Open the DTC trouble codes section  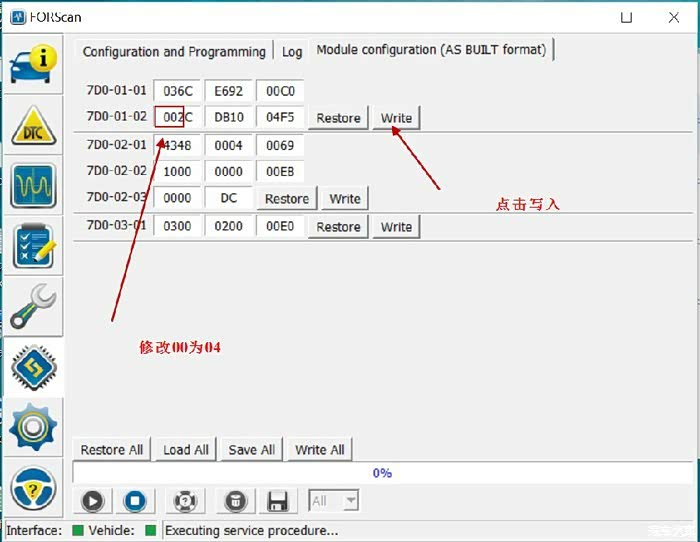(x=33, y=125)
